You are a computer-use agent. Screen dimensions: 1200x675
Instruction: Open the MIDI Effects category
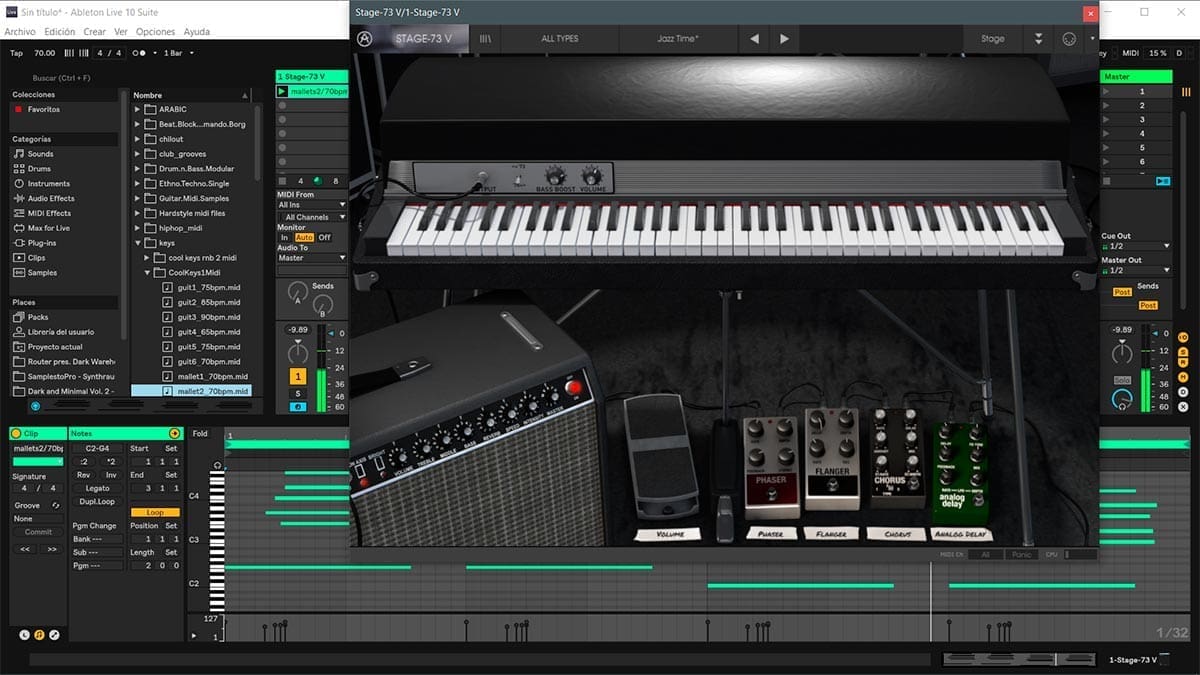[x=41, y=213]
